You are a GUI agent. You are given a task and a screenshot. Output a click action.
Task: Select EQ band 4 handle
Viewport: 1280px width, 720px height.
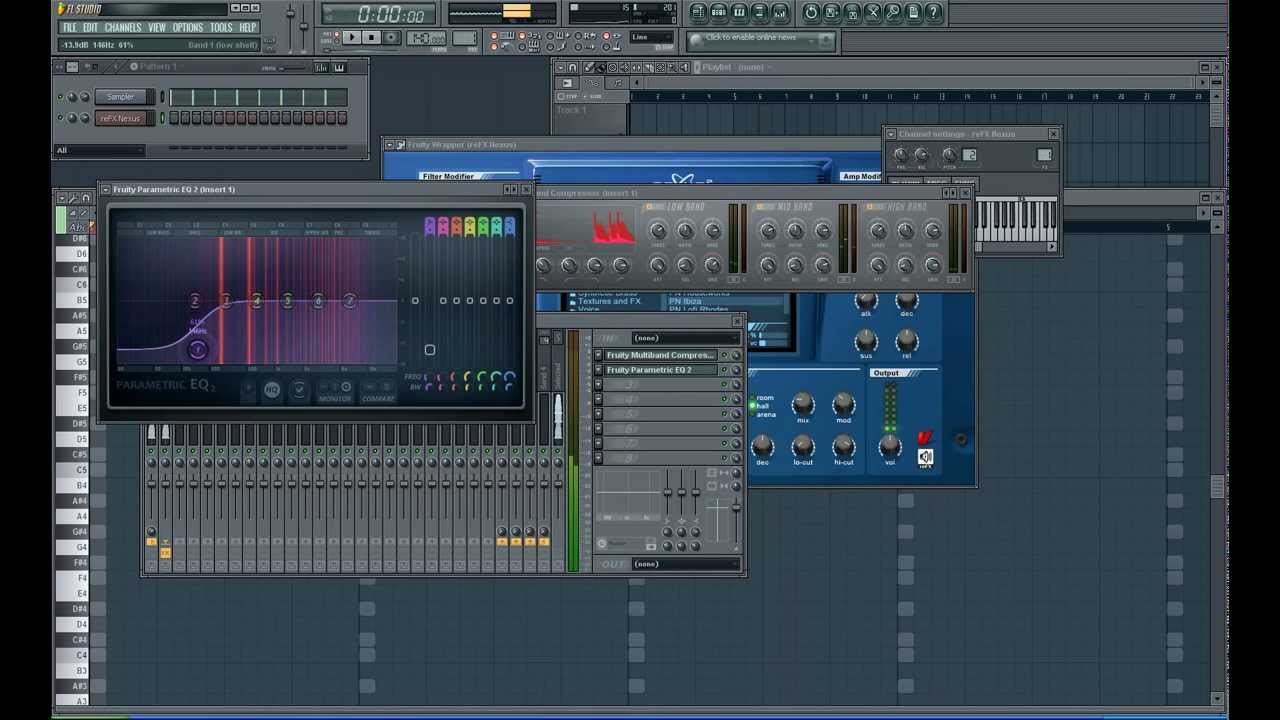(257, 301)
